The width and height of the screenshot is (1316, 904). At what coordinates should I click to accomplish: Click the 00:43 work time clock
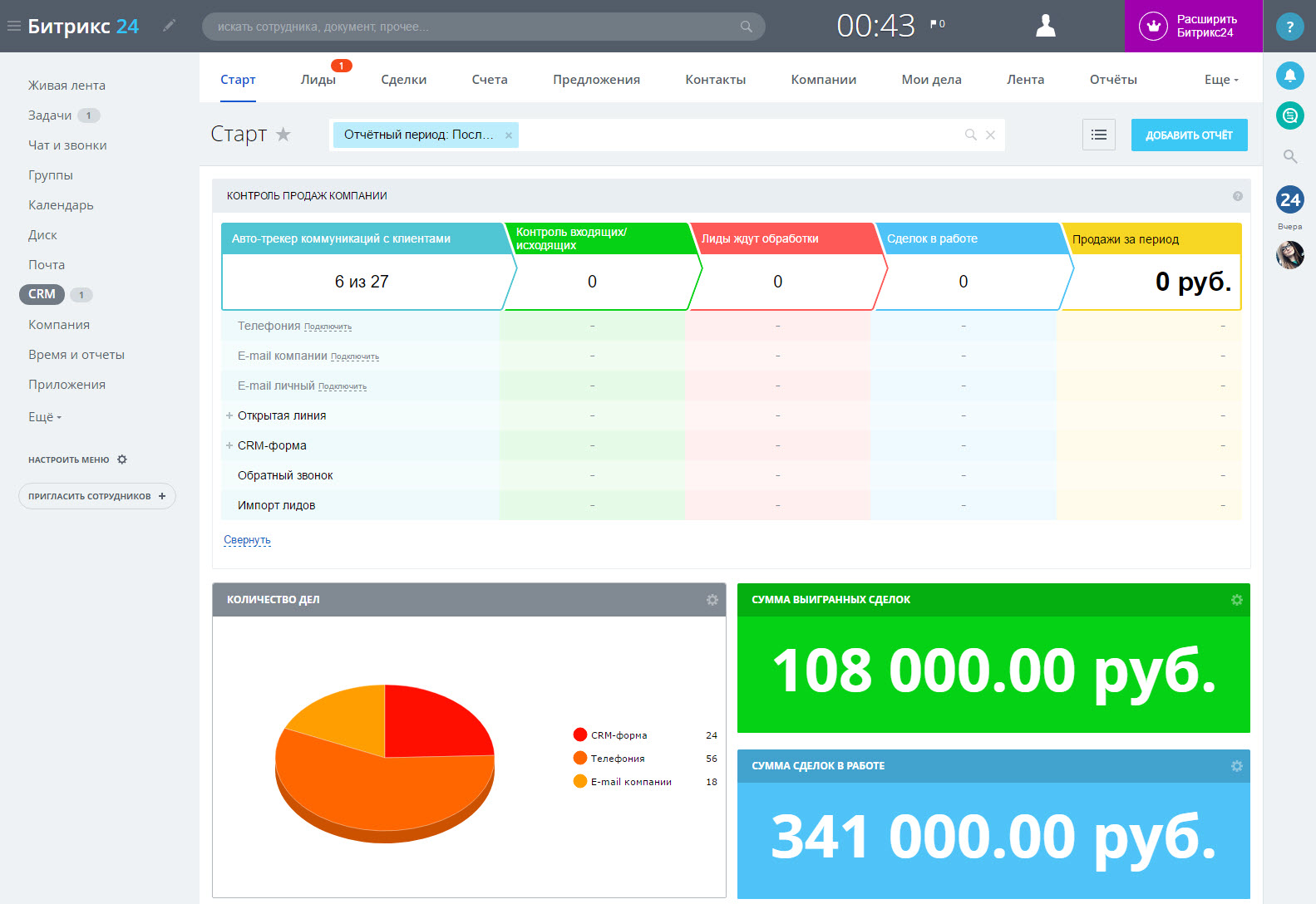876,26
